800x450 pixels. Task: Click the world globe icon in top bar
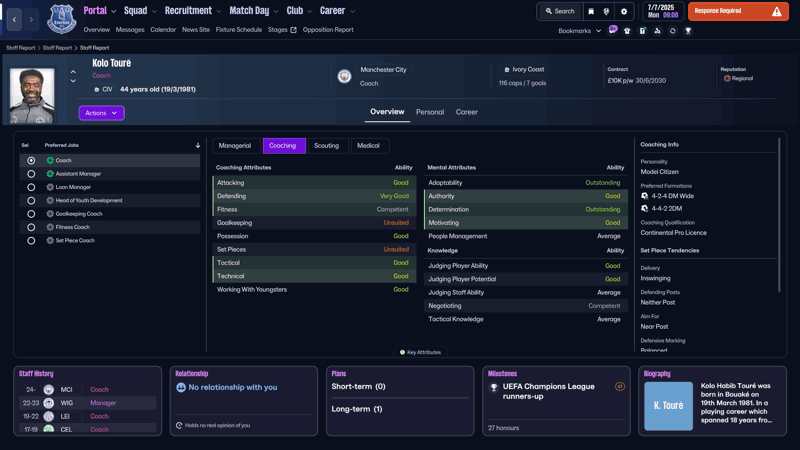click(606, 11)
